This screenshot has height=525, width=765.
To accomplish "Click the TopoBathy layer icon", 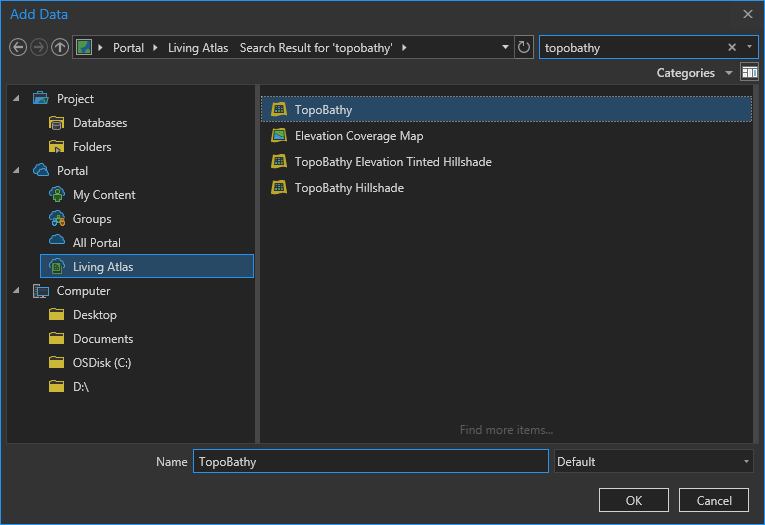I will (279, 109).
